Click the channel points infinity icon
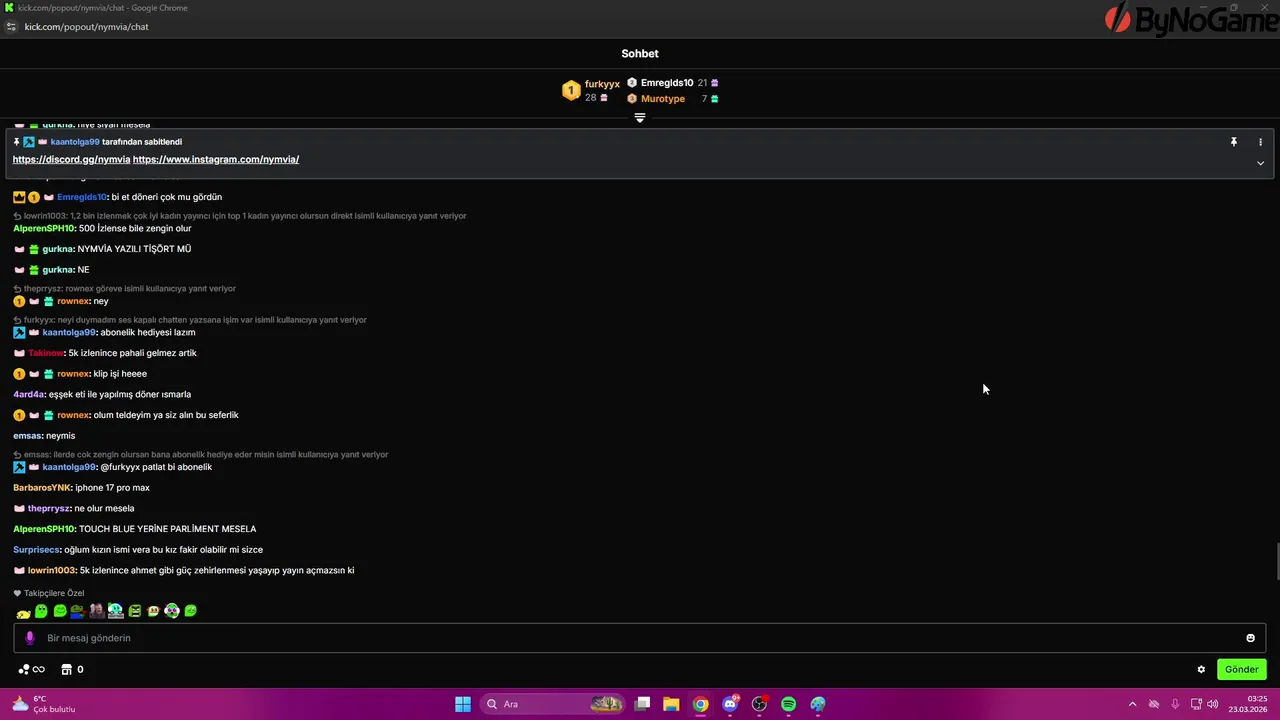This screenshot has width=1280, height=720. point(39,670)
